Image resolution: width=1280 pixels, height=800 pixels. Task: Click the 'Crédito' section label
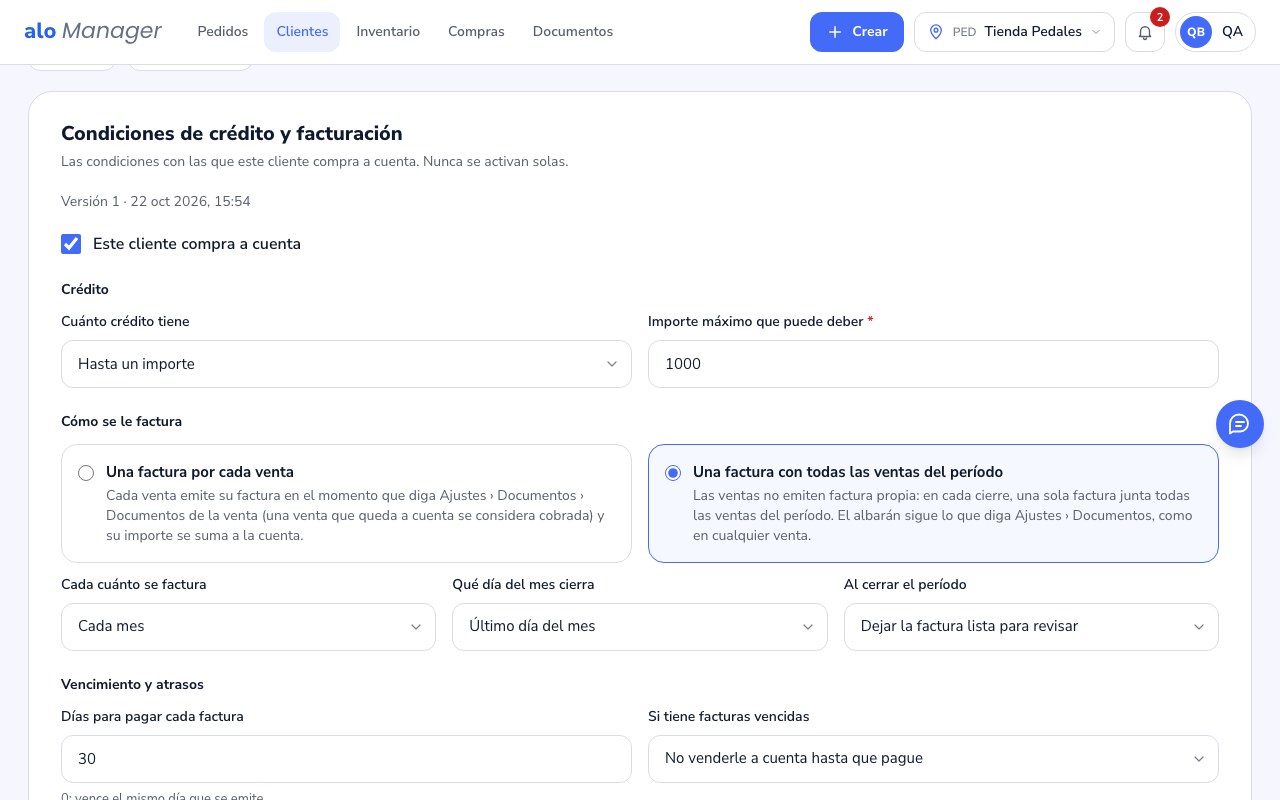[85, 290]
